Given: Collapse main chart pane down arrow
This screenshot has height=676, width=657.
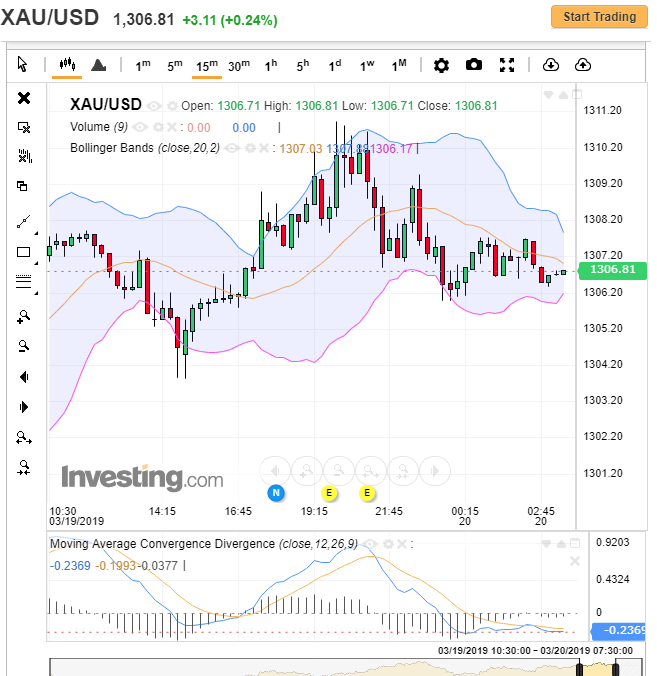Looking at the screenshot, I should [548, 94].
